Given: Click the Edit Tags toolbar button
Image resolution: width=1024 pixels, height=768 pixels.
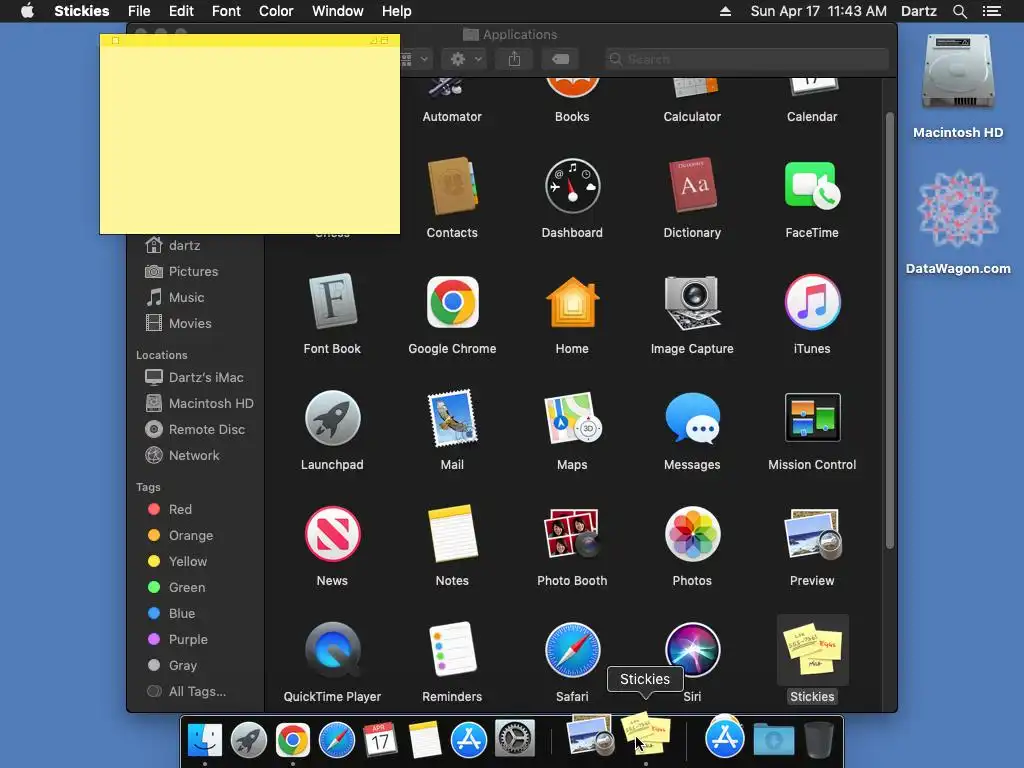Looking at the screenshot, I should (x=560, y=59).
